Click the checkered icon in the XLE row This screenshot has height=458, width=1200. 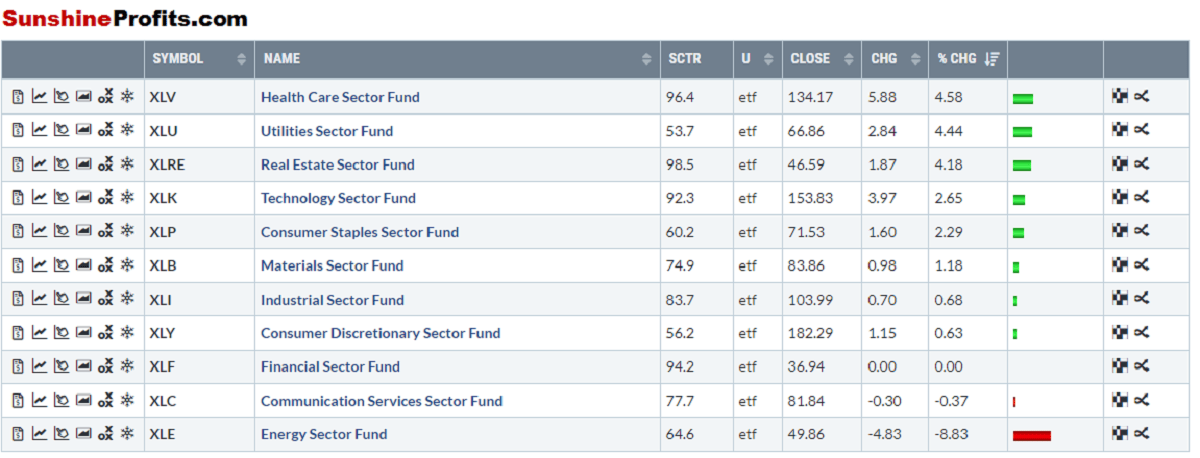tap(1120, 434)
